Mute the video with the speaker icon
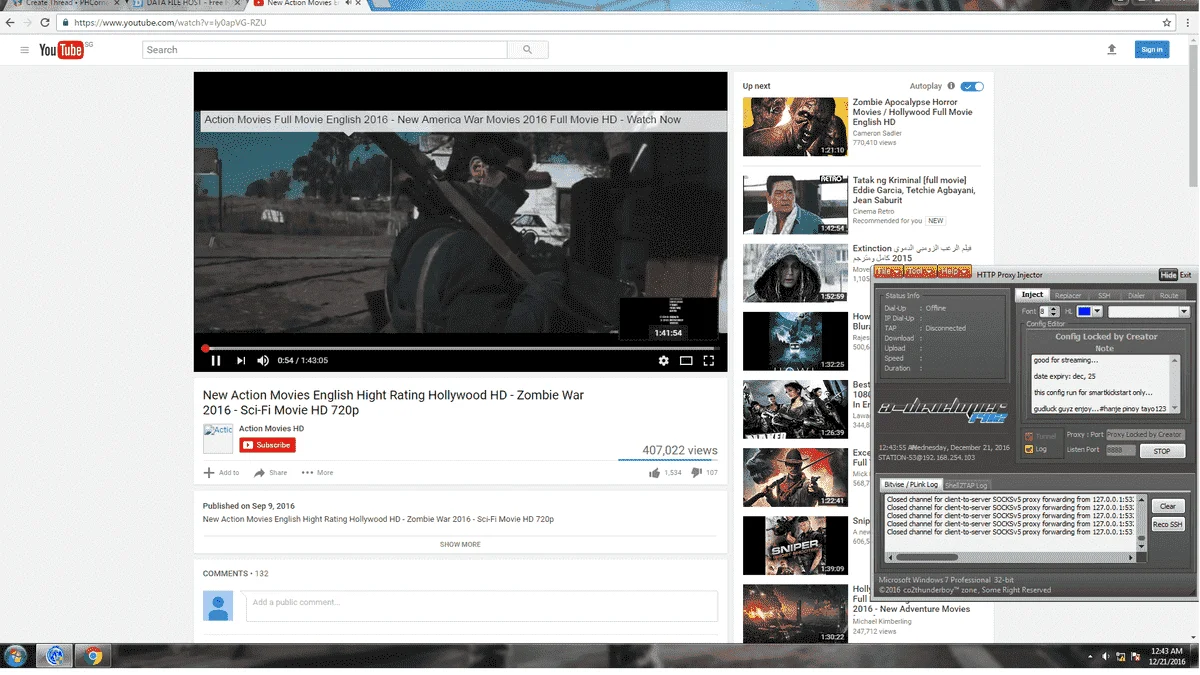The width and height of the screenshot is (1200, 675). [x=263, y=360]
